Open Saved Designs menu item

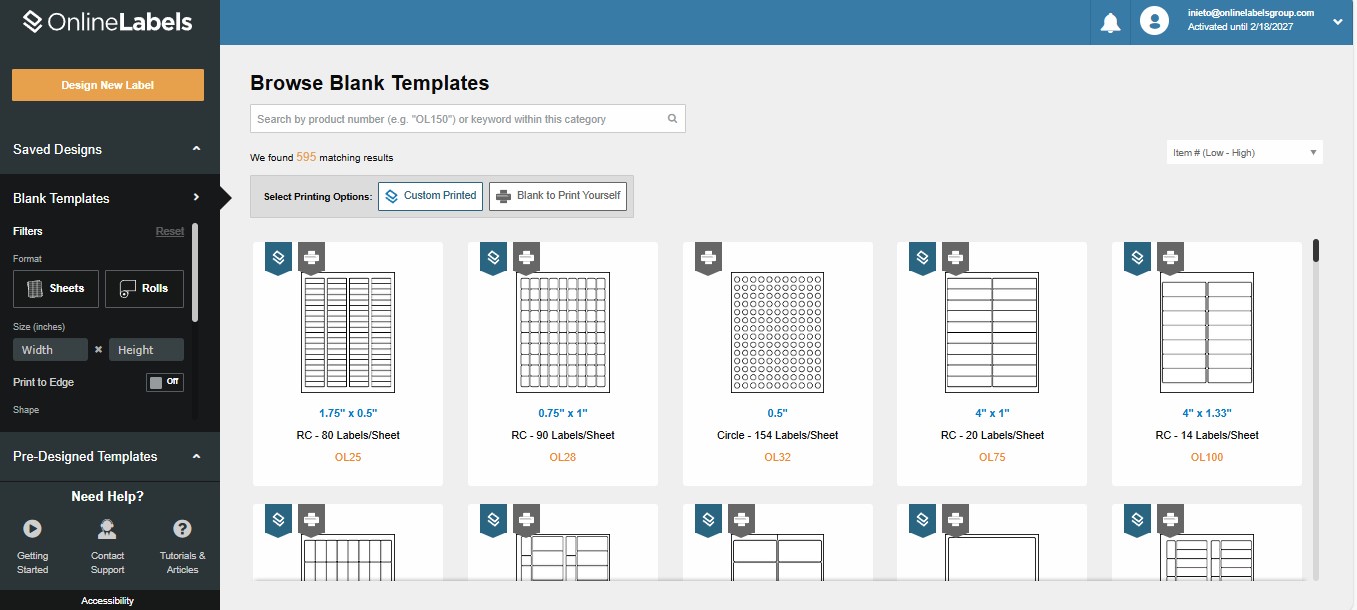pos(57,149)
